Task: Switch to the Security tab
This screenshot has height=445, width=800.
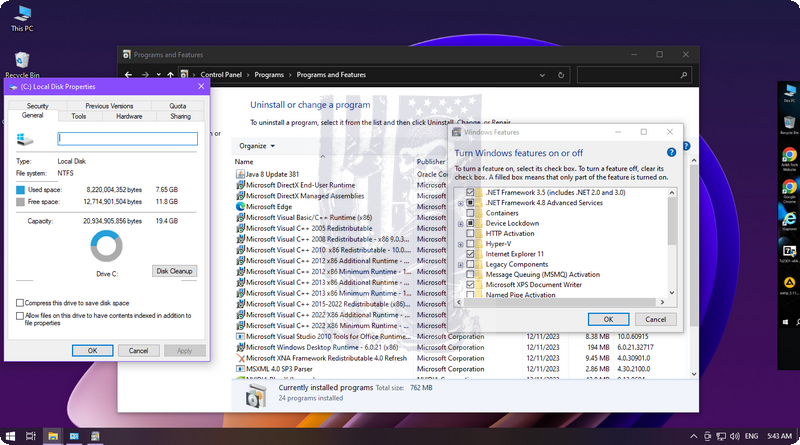Action: pyautogui.click(x=37, y=106)
